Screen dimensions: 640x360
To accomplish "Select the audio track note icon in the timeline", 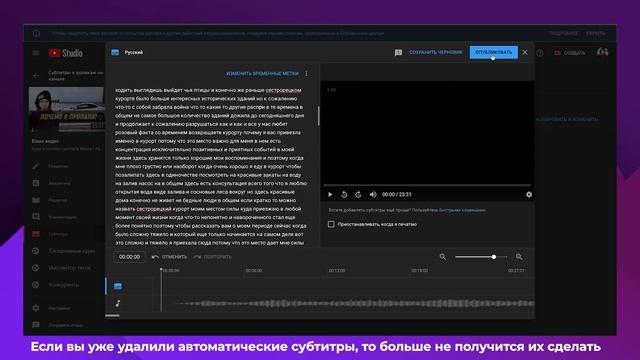I will click(x=118, y=303).
